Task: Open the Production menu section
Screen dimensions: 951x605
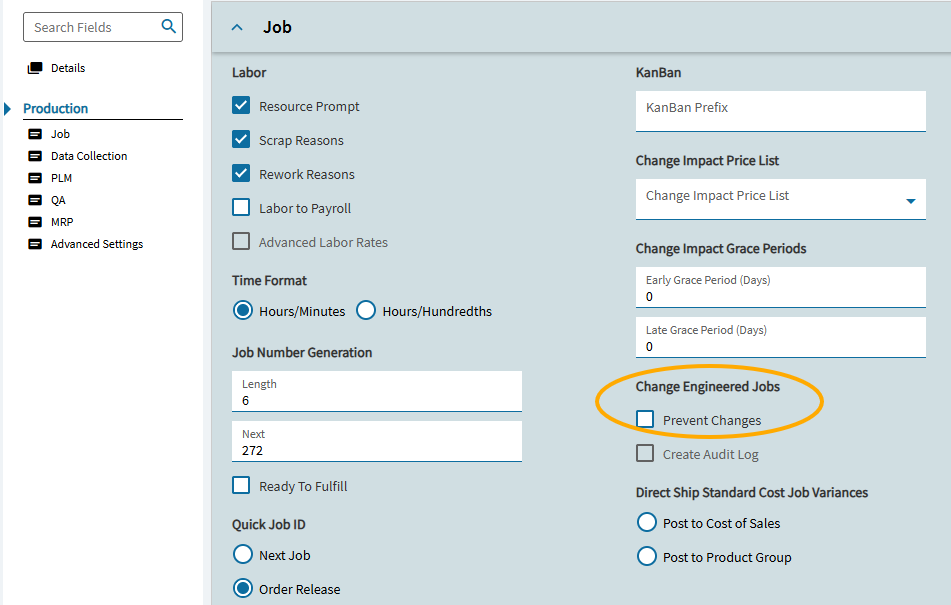Action: [x=56, y=109]
